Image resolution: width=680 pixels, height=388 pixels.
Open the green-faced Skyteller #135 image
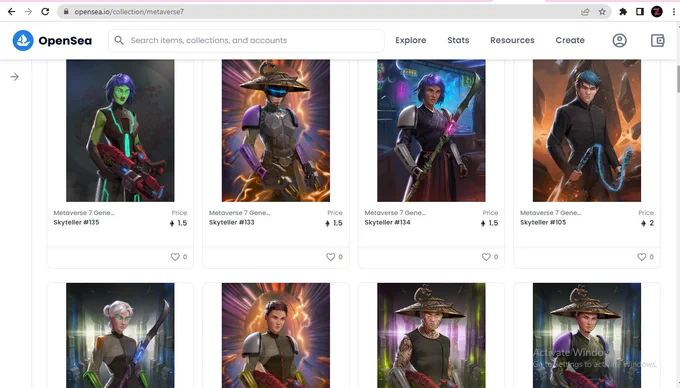120,130
